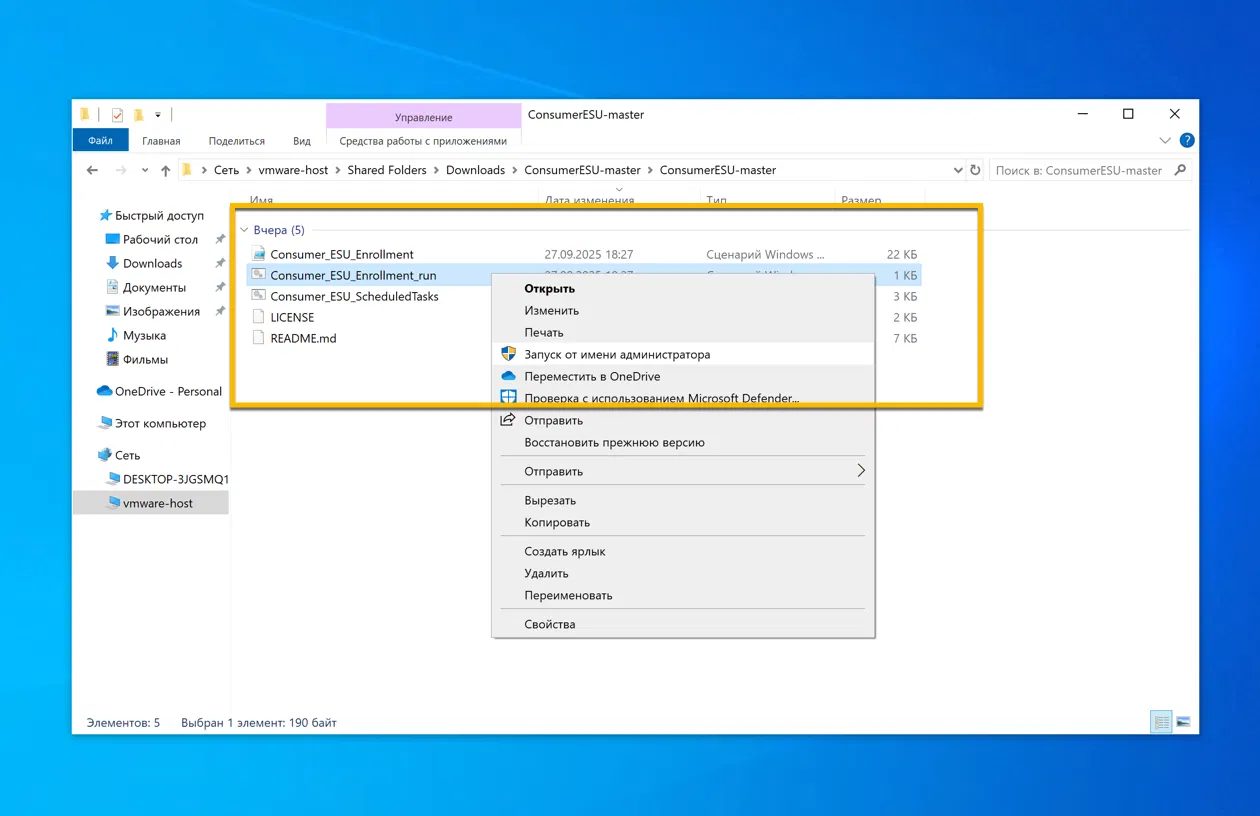Expand the chevron after Downloads breadcrumb
Image resolution: width=1260 pixels, height=816 pixels.
[515, 170]
